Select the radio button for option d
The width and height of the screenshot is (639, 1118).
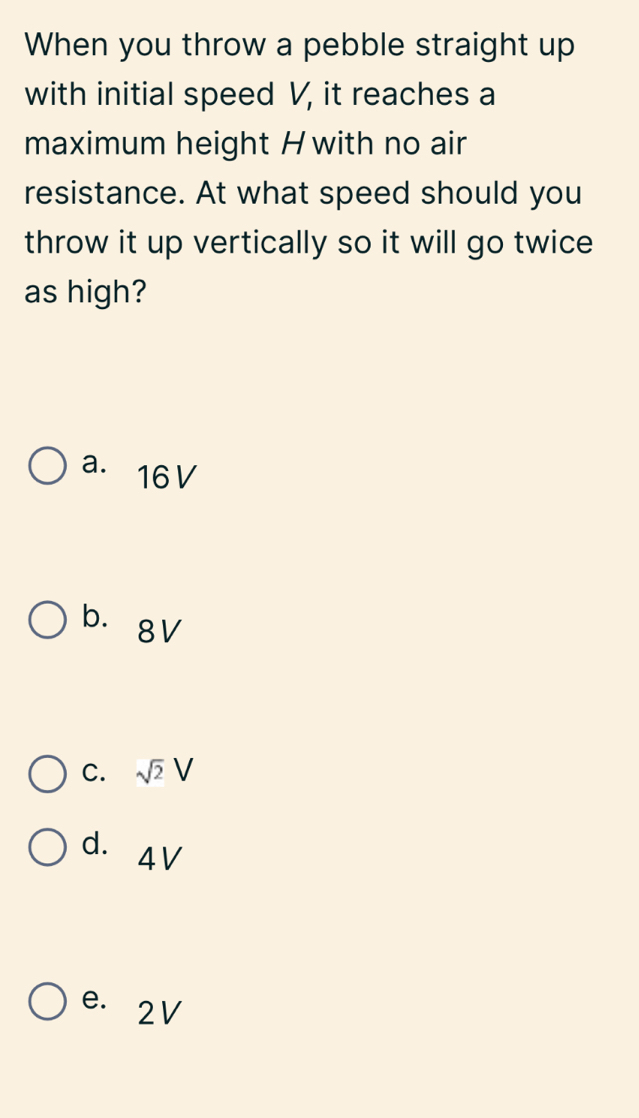pos(46,849)
